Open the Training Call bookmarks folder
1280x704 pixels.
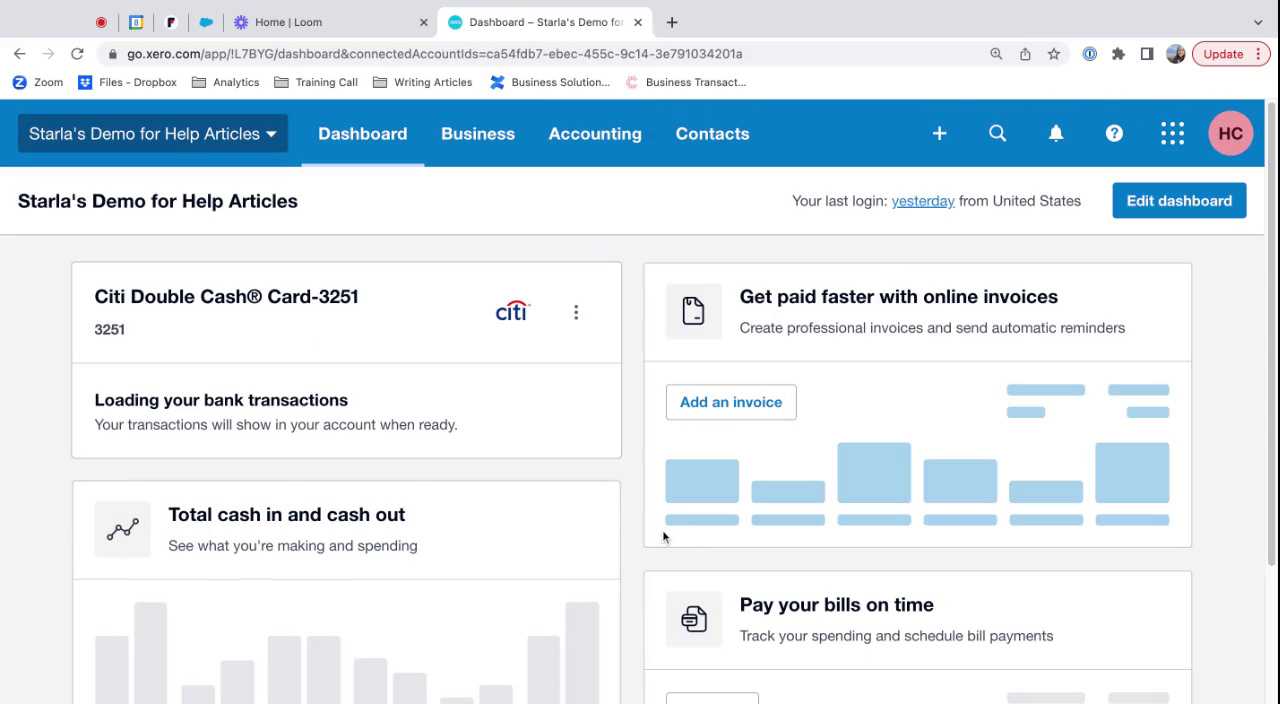point(315,82)
